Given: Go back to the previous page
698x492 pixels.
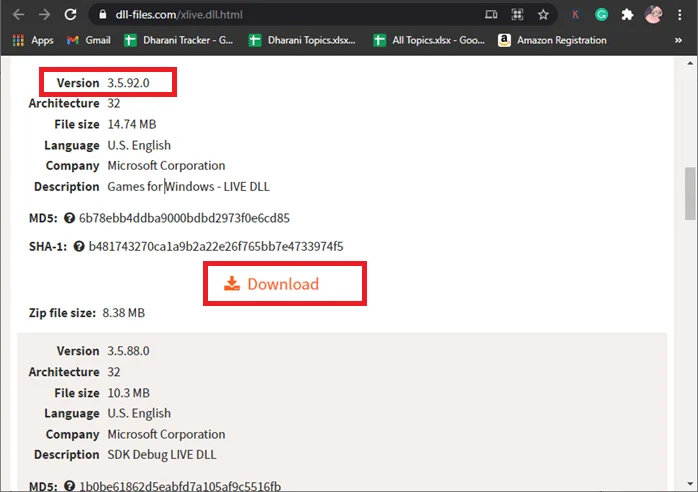Looking at the screenshot, I should pyautogui.click(x=18, y=15).
